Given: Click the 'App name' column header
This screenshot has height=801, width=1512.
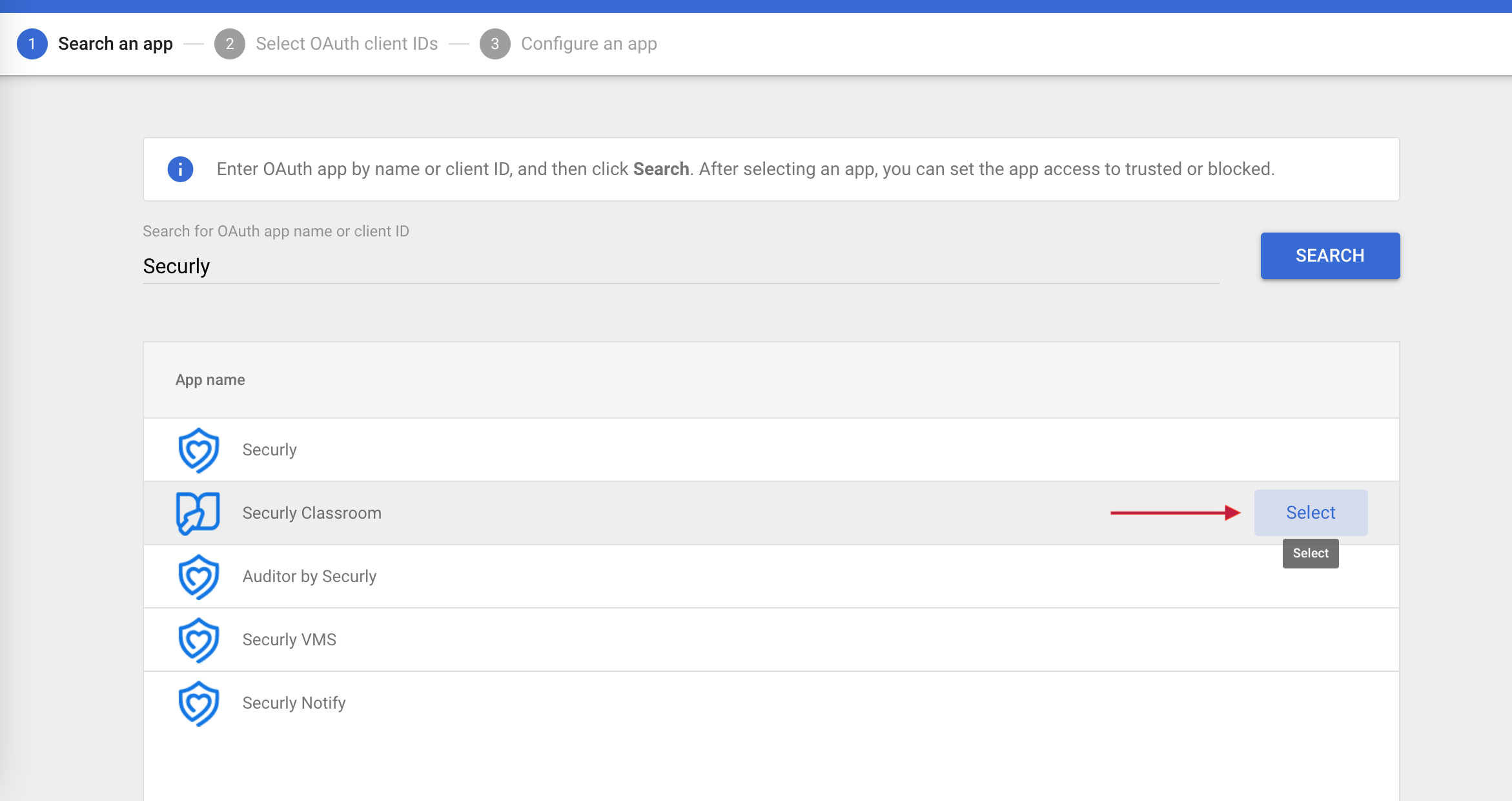Looking at the screenshot, I should (210, 380).
